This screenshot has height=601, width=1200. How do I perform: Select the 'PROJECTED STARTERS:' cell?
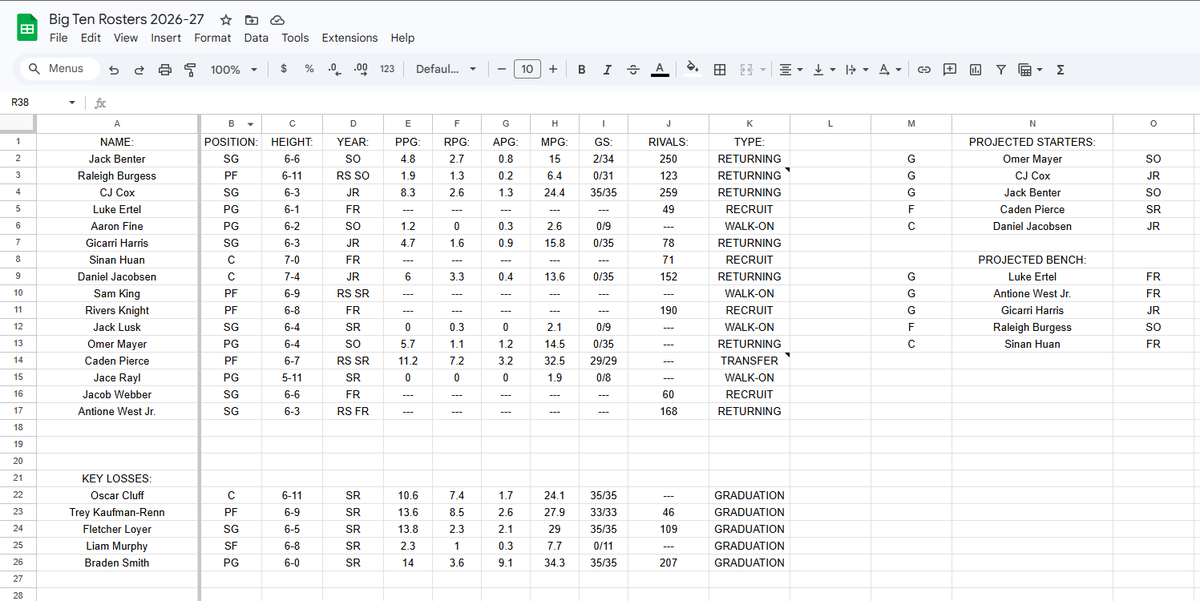tap(1032, 142)
